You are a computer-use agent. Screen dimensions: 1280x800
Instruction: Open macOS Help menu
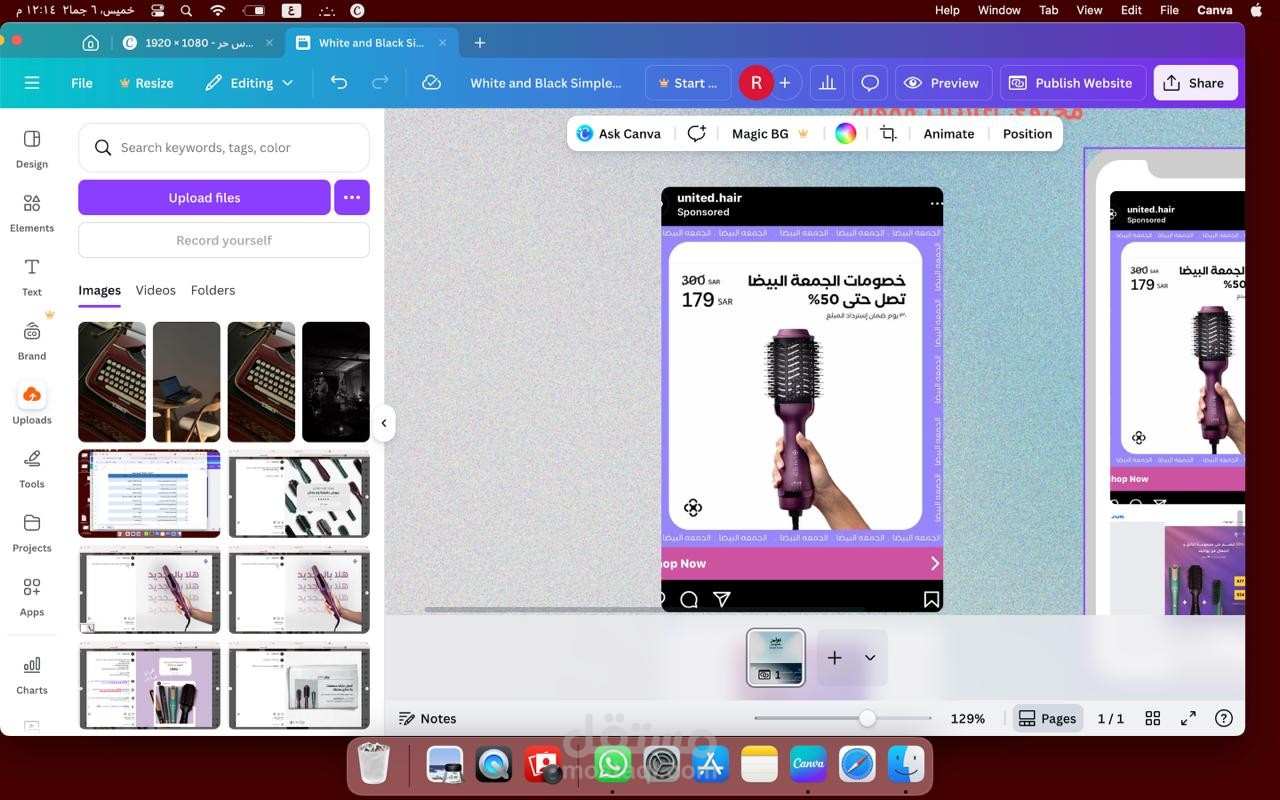pos(947,10)
